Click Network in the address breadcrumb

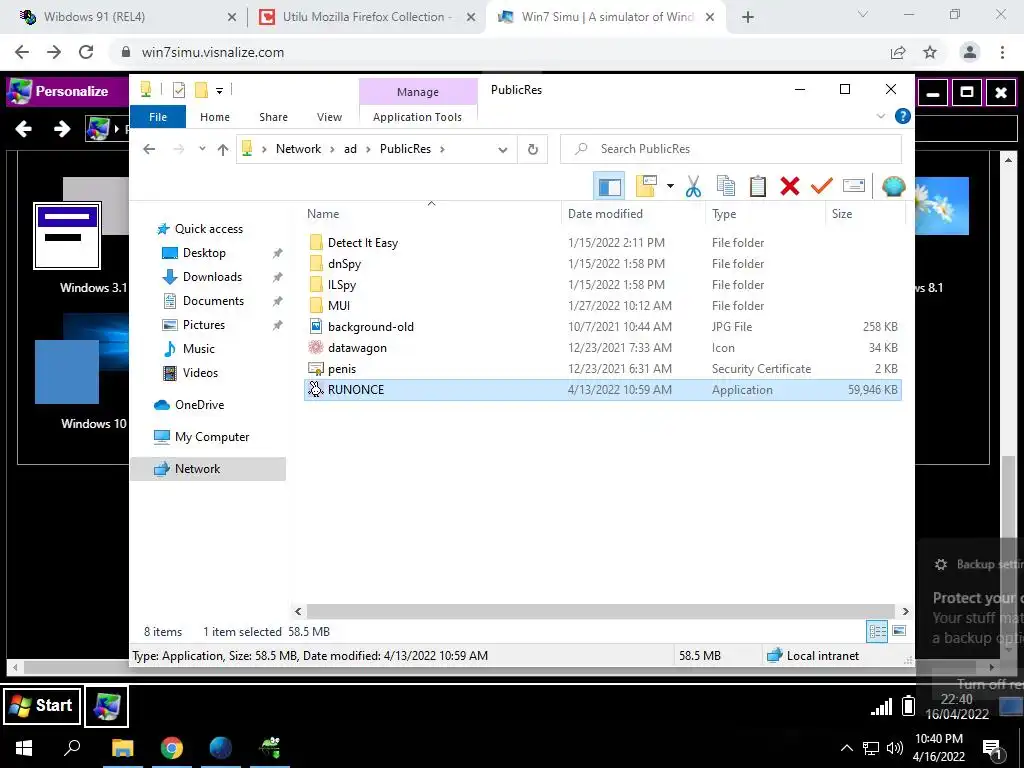(x=298, y=149)
